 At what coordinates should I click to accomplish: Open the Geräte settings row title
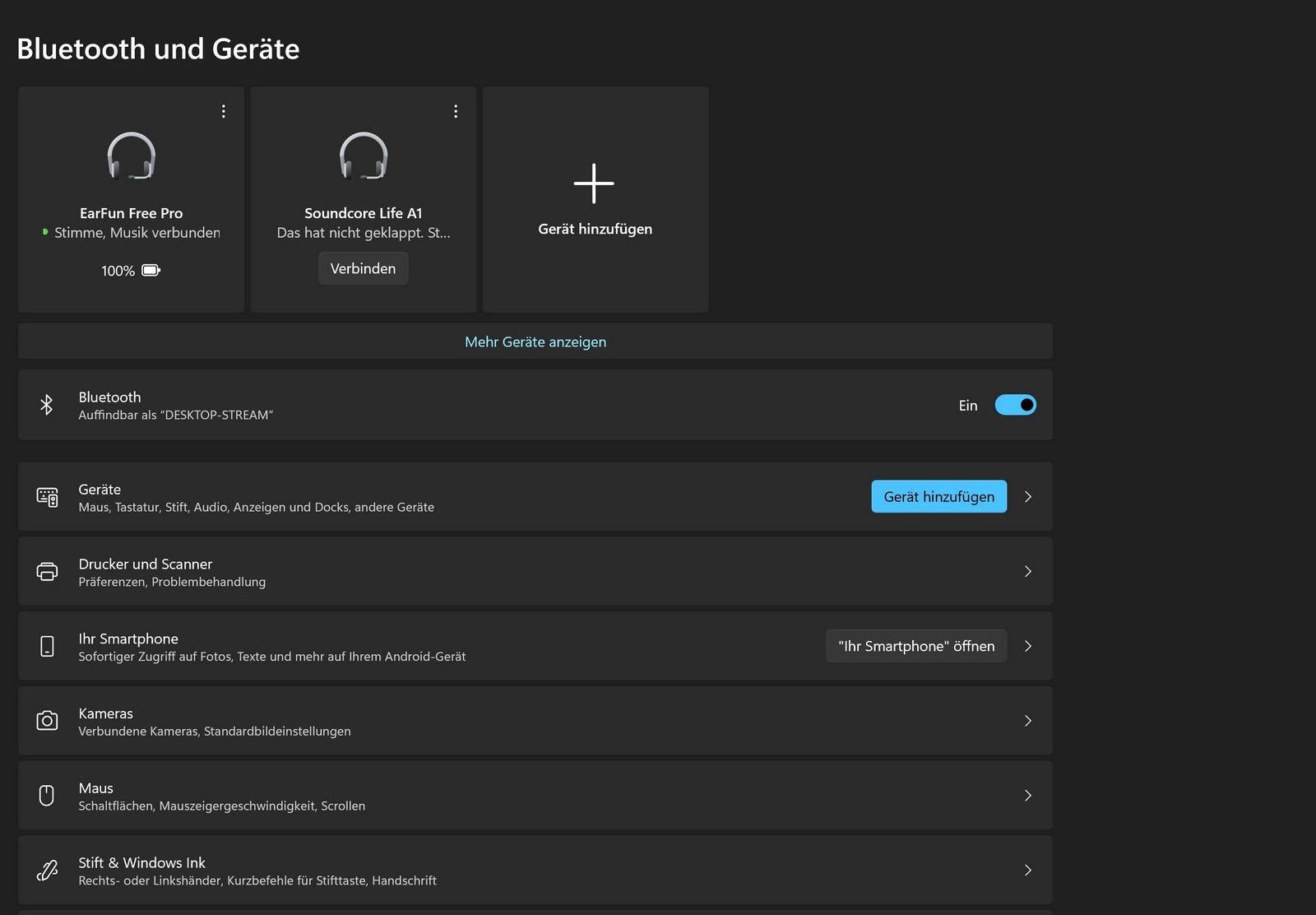click(100, 489)
